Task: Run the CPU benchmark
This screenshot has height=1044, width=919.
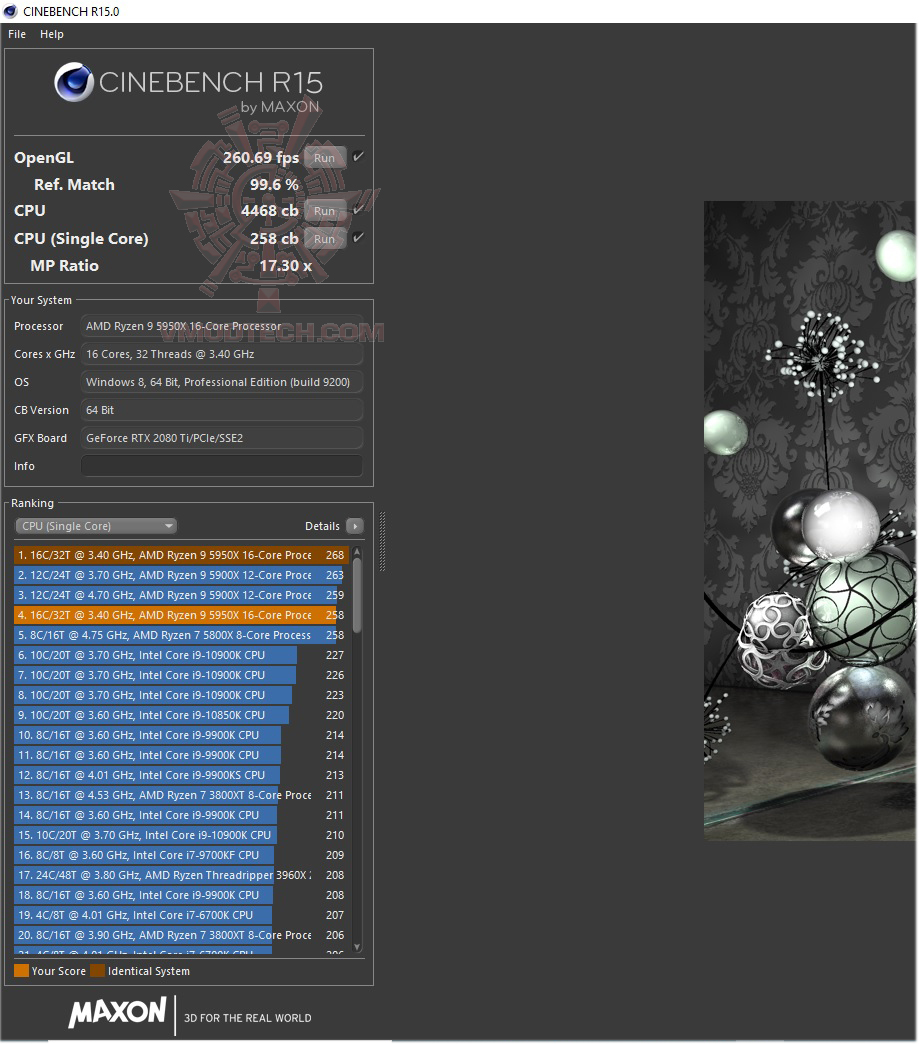Action: click(x=324, y=211)
